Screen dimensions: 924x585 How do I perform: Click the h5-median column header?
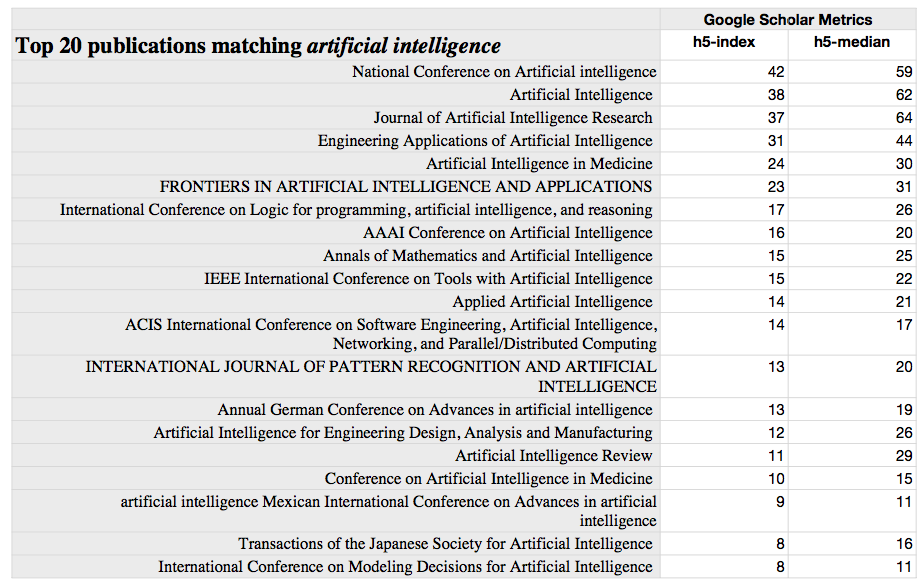click(x=853, y=42)
